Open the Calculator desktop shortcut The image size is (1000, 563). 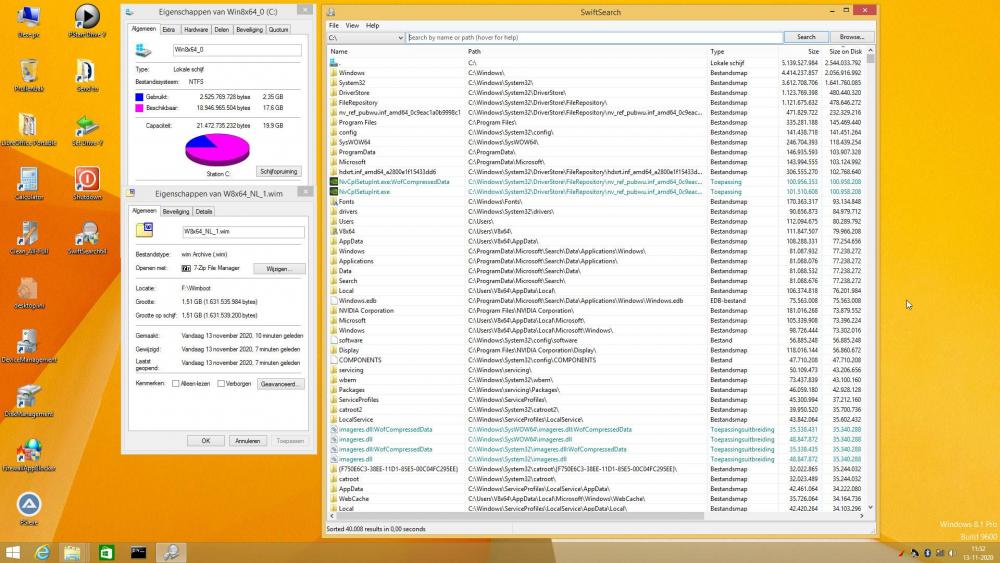(x=28, y=180)
